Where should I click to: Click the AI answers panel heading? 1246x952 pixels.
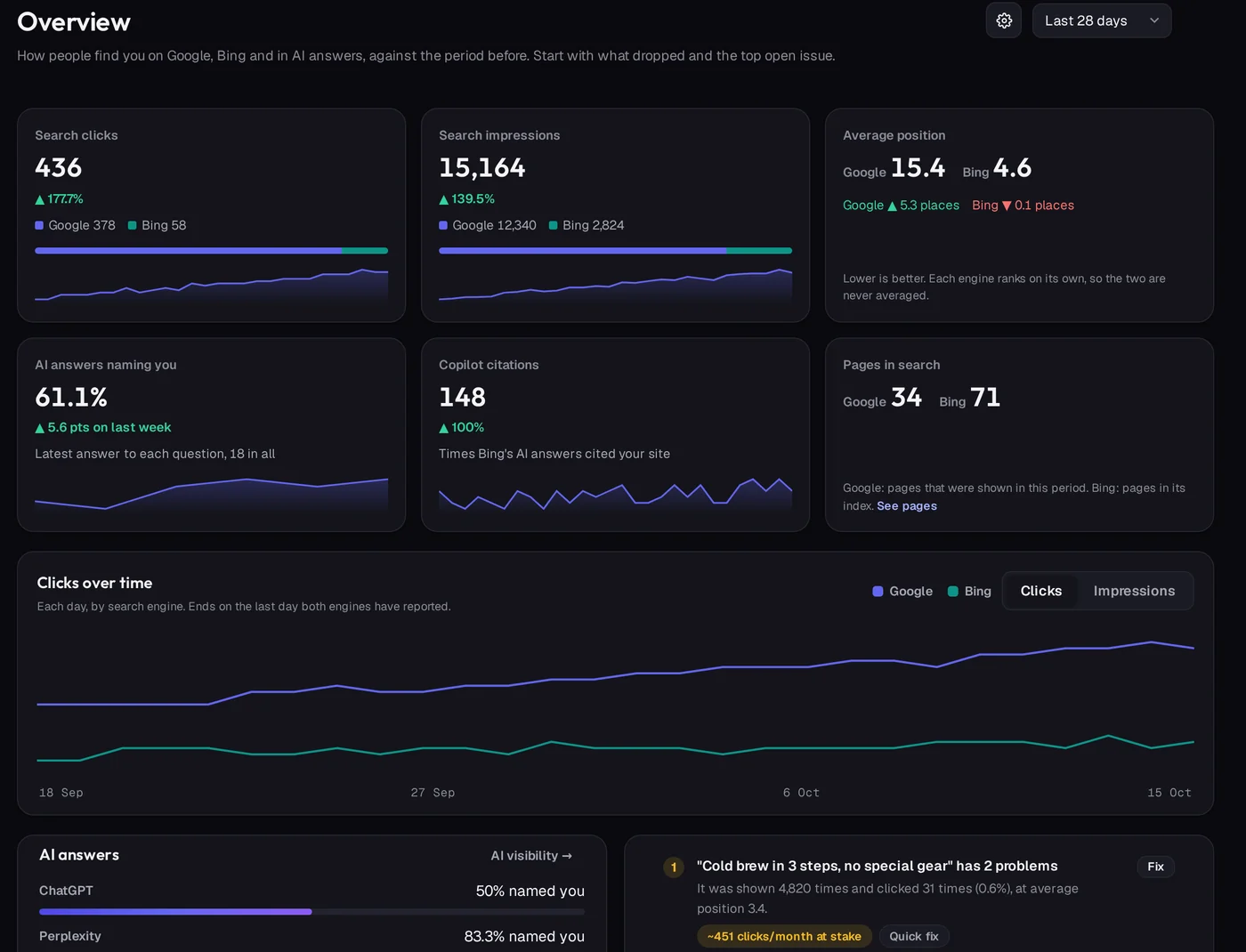click(x=79, y=855)
